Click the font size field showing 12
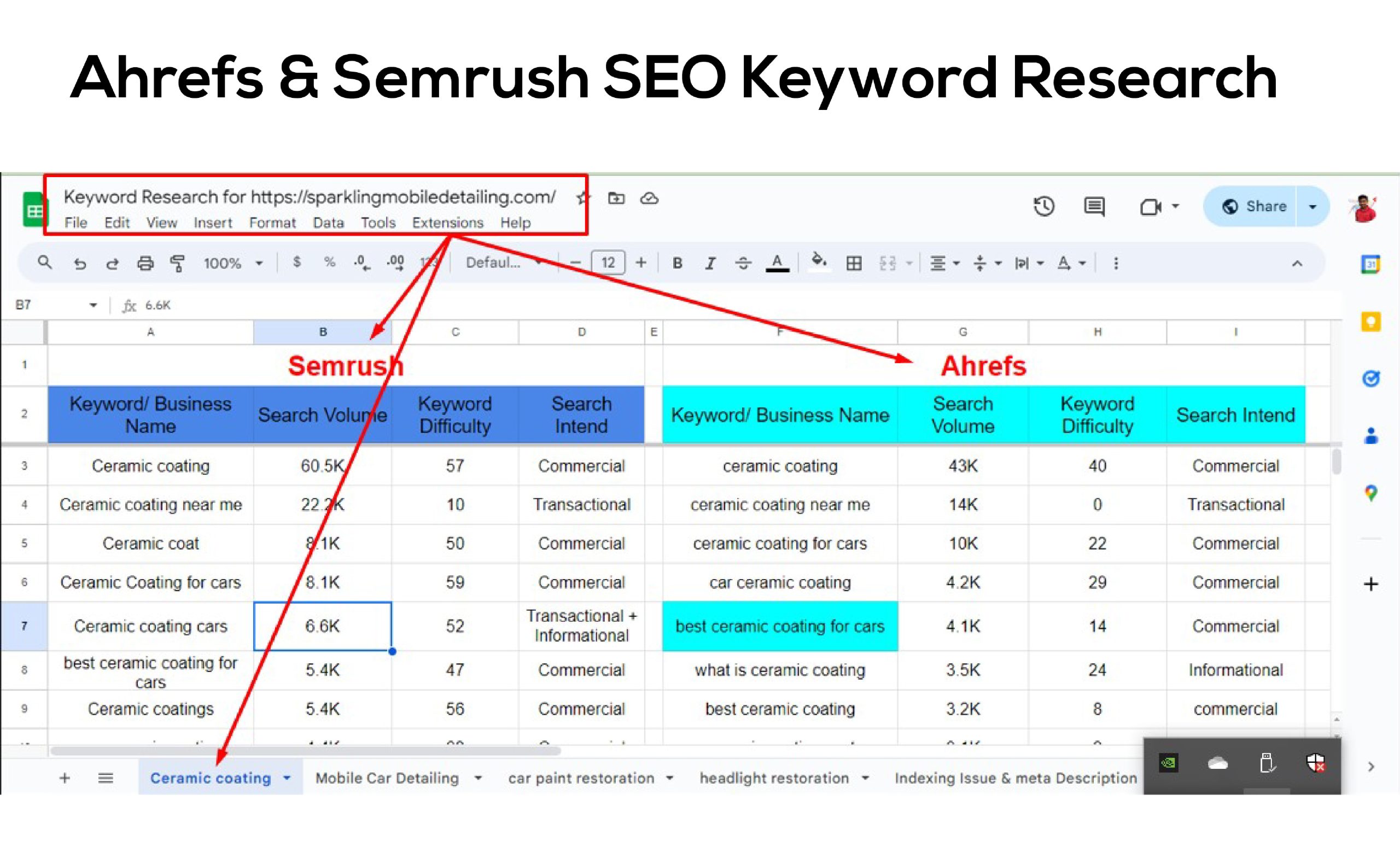Viewport: 1400px width, 841px height. [608, 262]
